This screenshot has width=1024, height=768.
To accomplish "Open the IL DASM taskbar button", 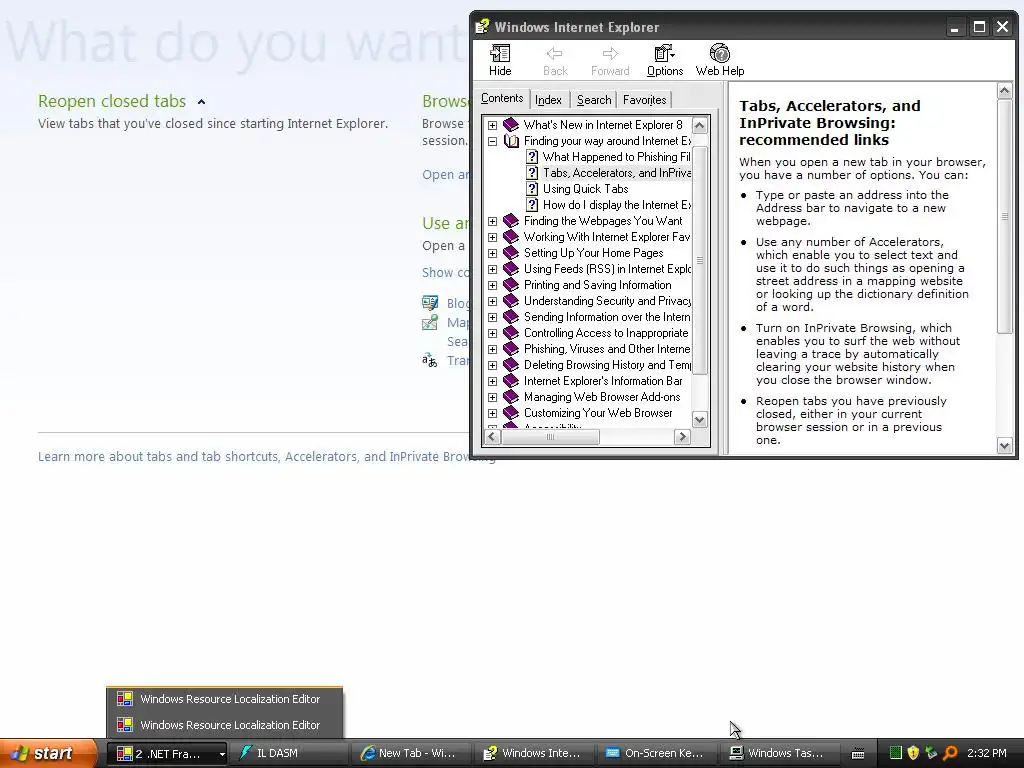I will point(287,753).
